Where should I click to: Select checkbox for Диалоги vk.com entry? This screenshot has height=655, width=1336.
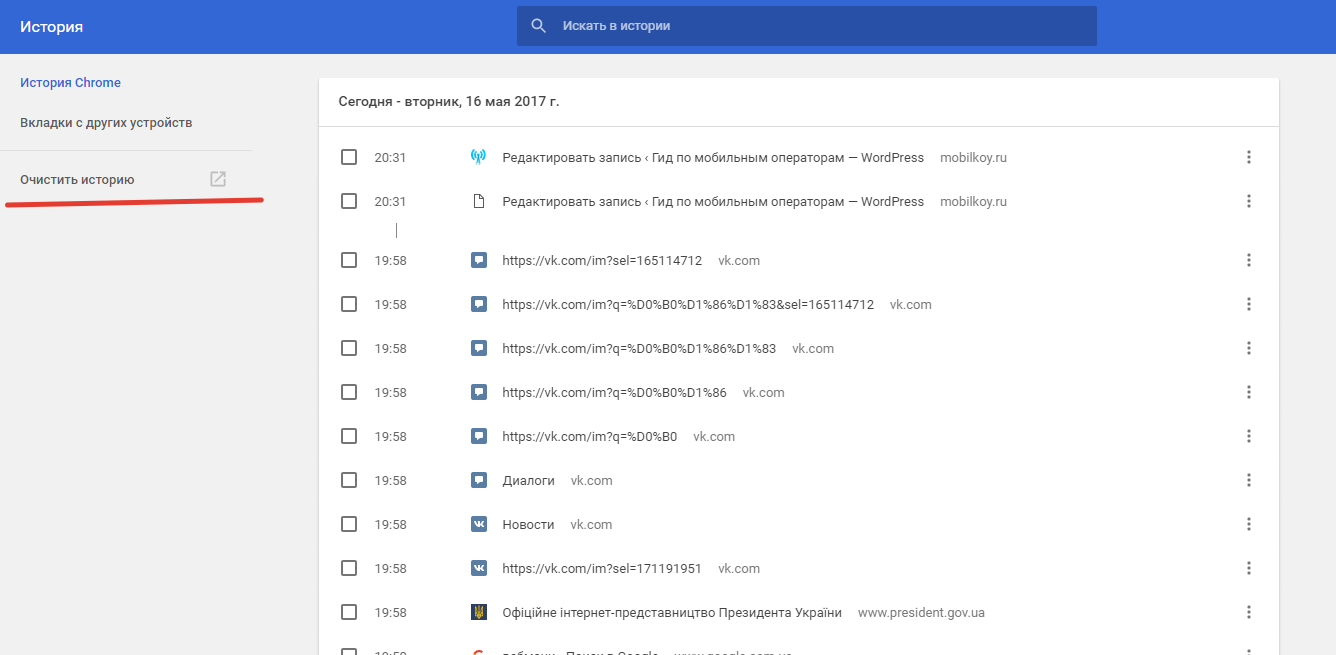(x=349, y=480)
